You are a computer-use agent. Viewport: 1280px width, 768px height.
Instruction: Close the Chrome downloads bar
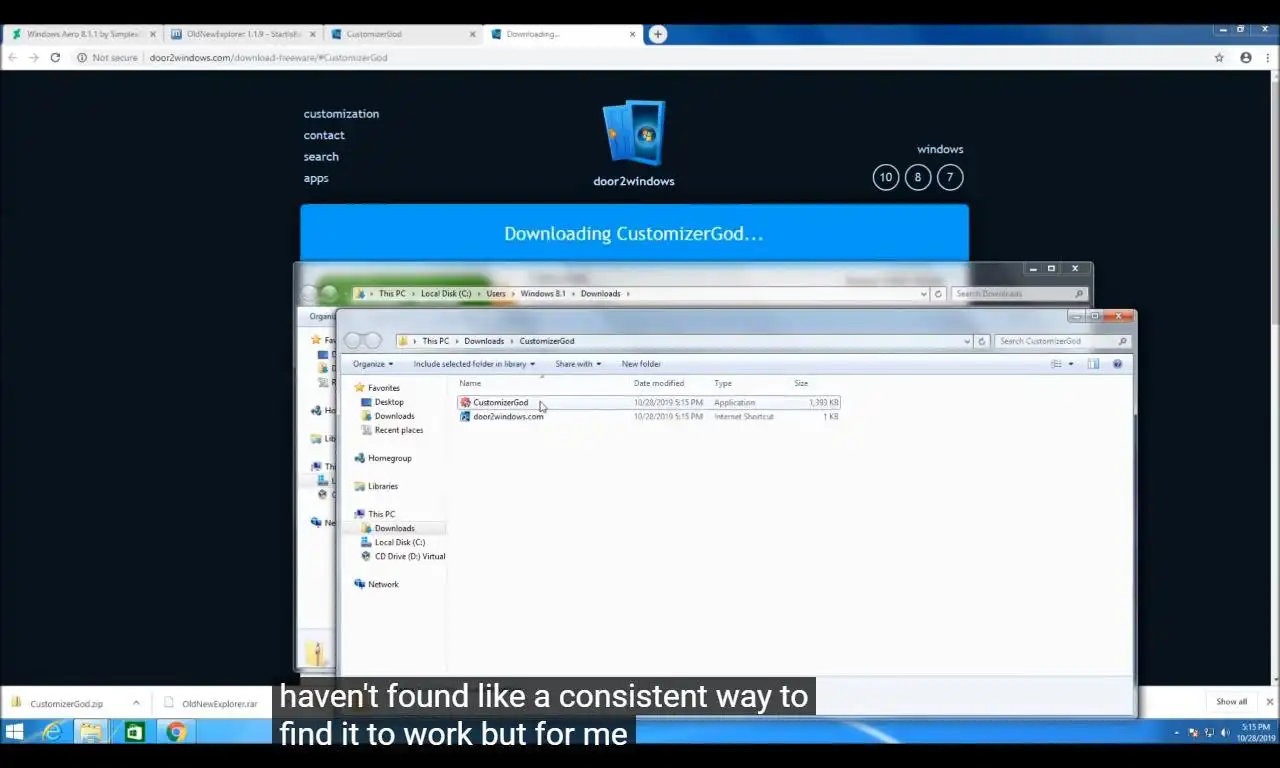pos(1269,702)
